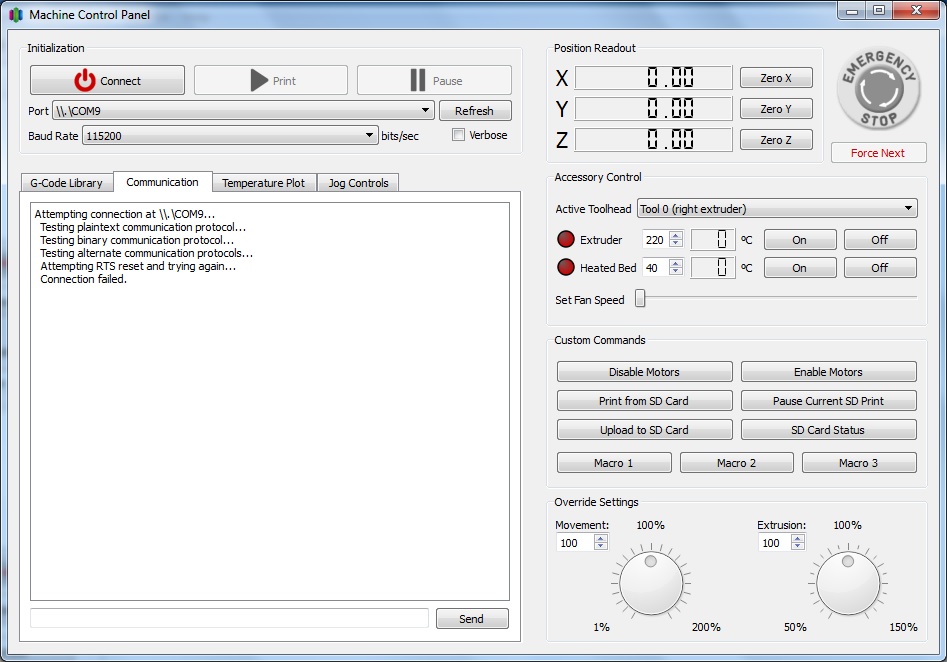Click the red Heated Bed status indicator
The width and height of the screenshot is (947, 662).
(566, 267)
